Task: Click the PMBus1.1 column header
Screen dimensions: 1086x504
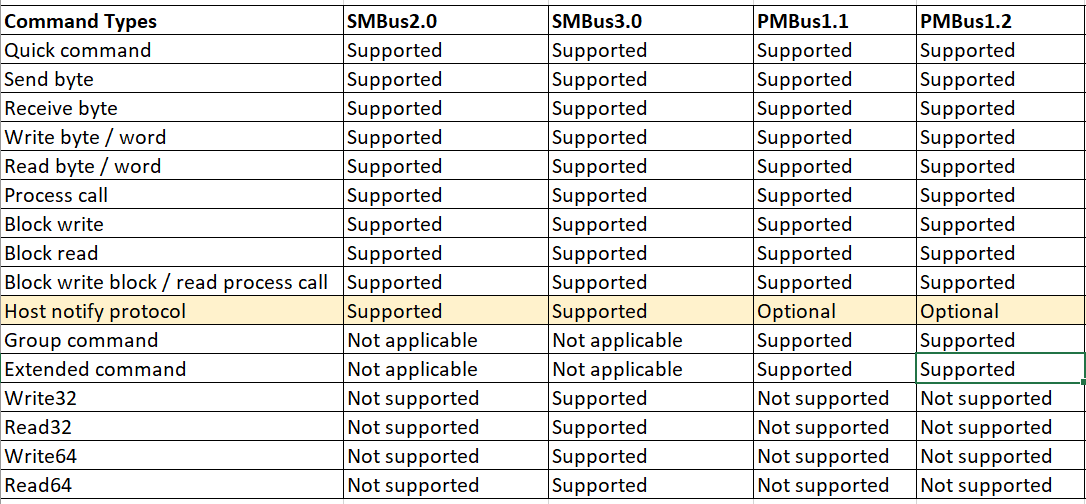Action: coord(835,21)
